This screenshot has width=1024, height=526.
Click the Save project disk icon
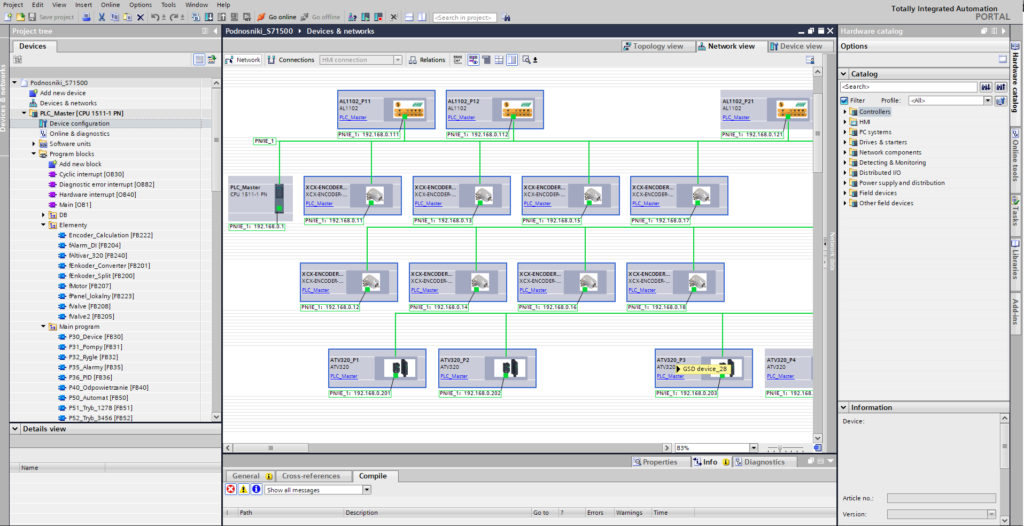pos(33,17)
